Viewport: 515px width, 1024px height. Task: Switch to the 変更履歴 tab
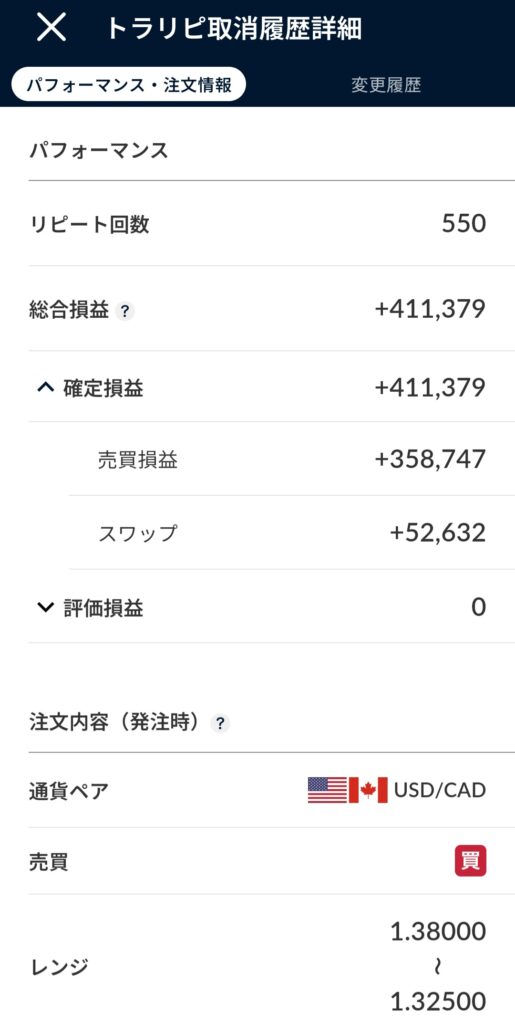point(386,86)
